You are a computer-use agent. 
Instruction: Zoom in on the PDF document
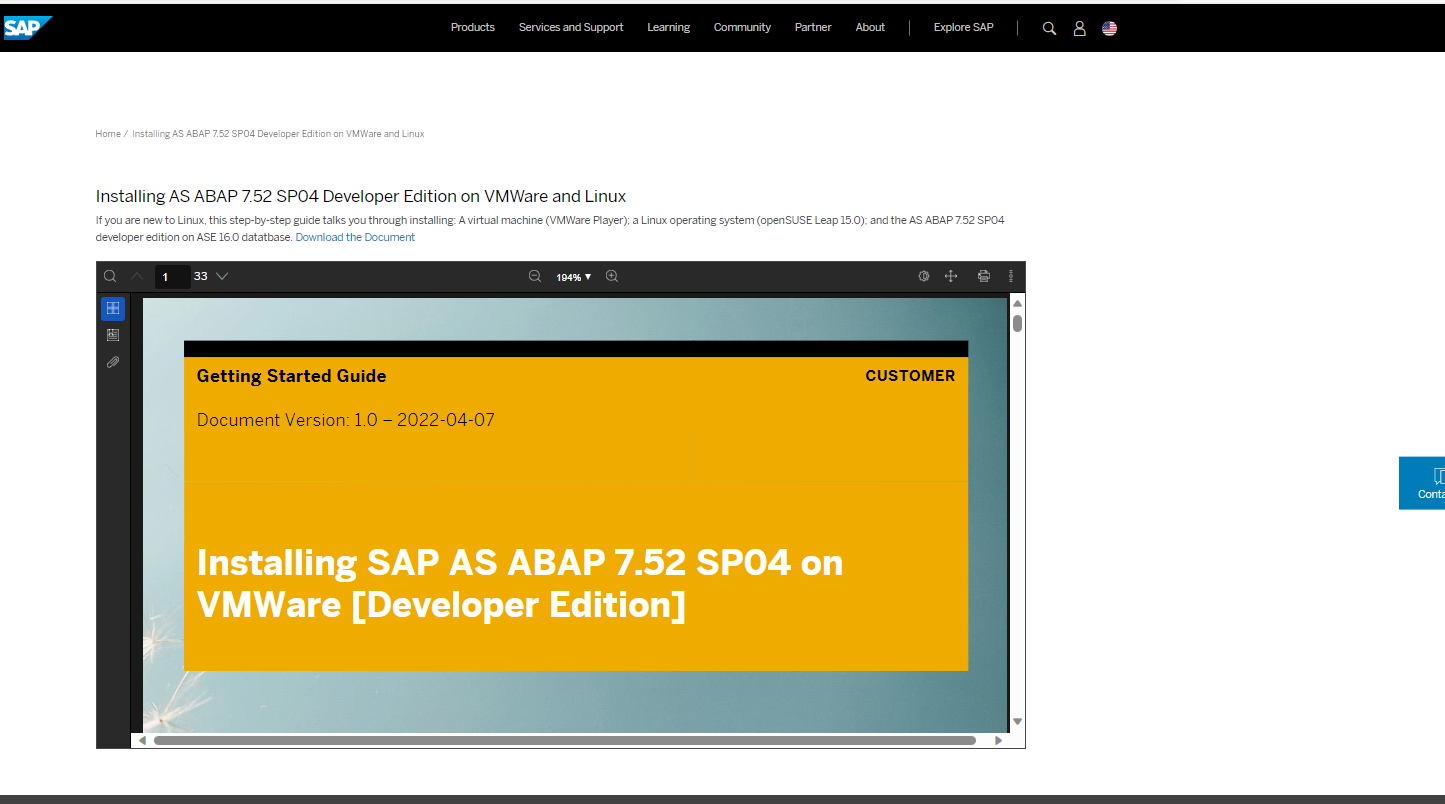click(612, 276)
